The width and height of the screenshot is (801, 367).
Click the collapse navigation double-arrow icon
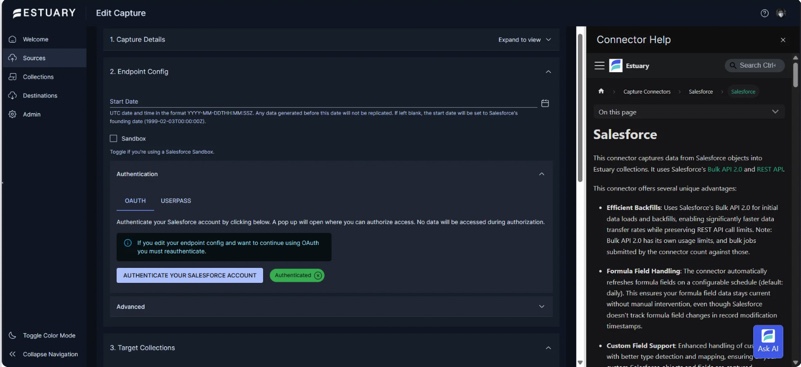pyautogui.click(x=13, y=354)
